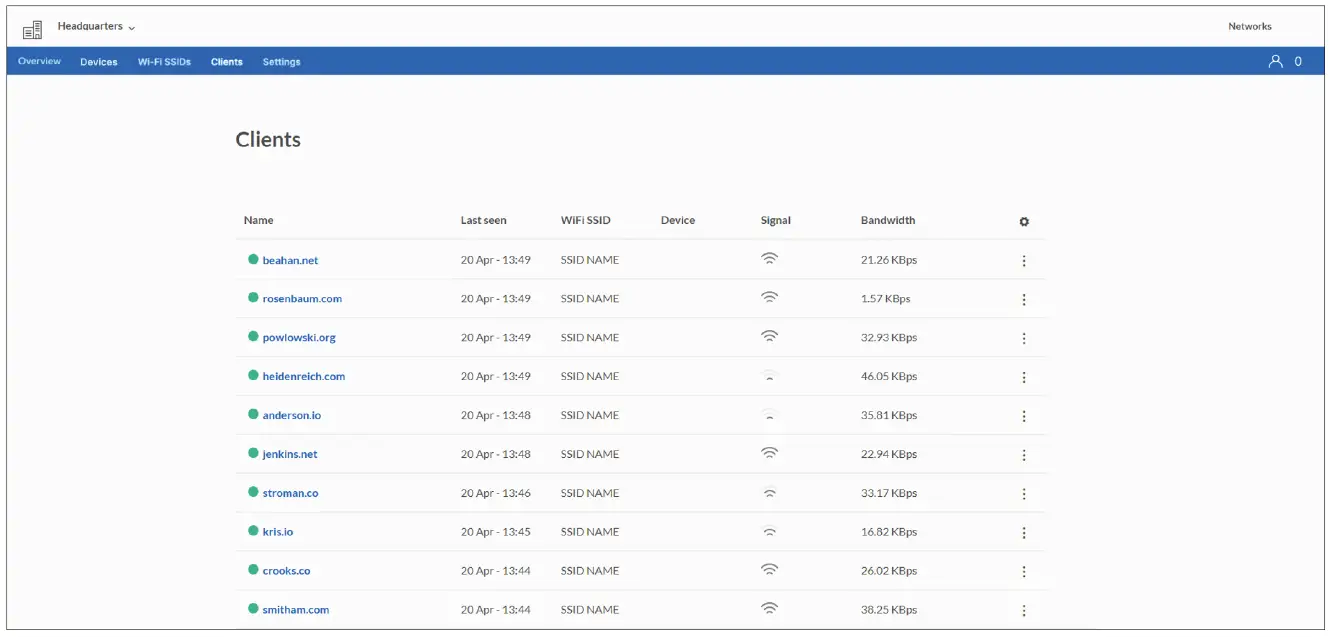1332x637 pixels.
Task: Open the smitham.com client link
Action: coord(296,610)
